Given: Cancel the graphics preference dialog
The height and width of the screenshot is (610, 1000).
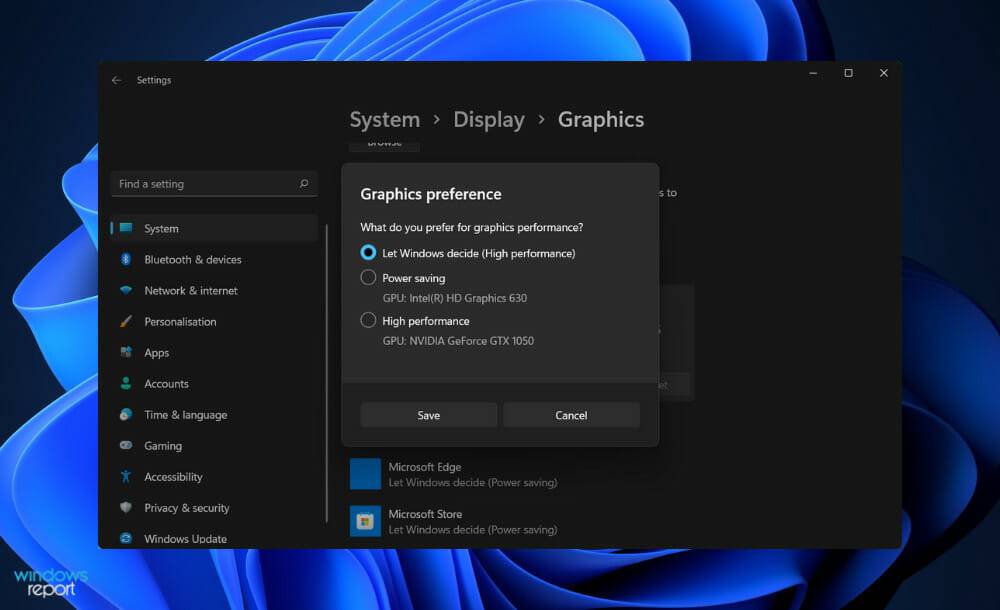Looking at the screenshot, I should pyautogui.click(x=571, y=414).
